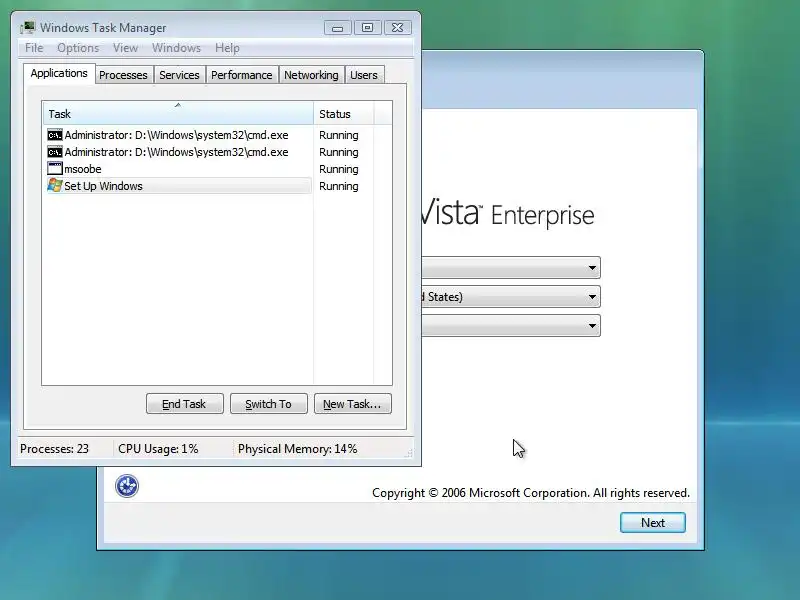Click the msoobe window icon

[55, 168]
